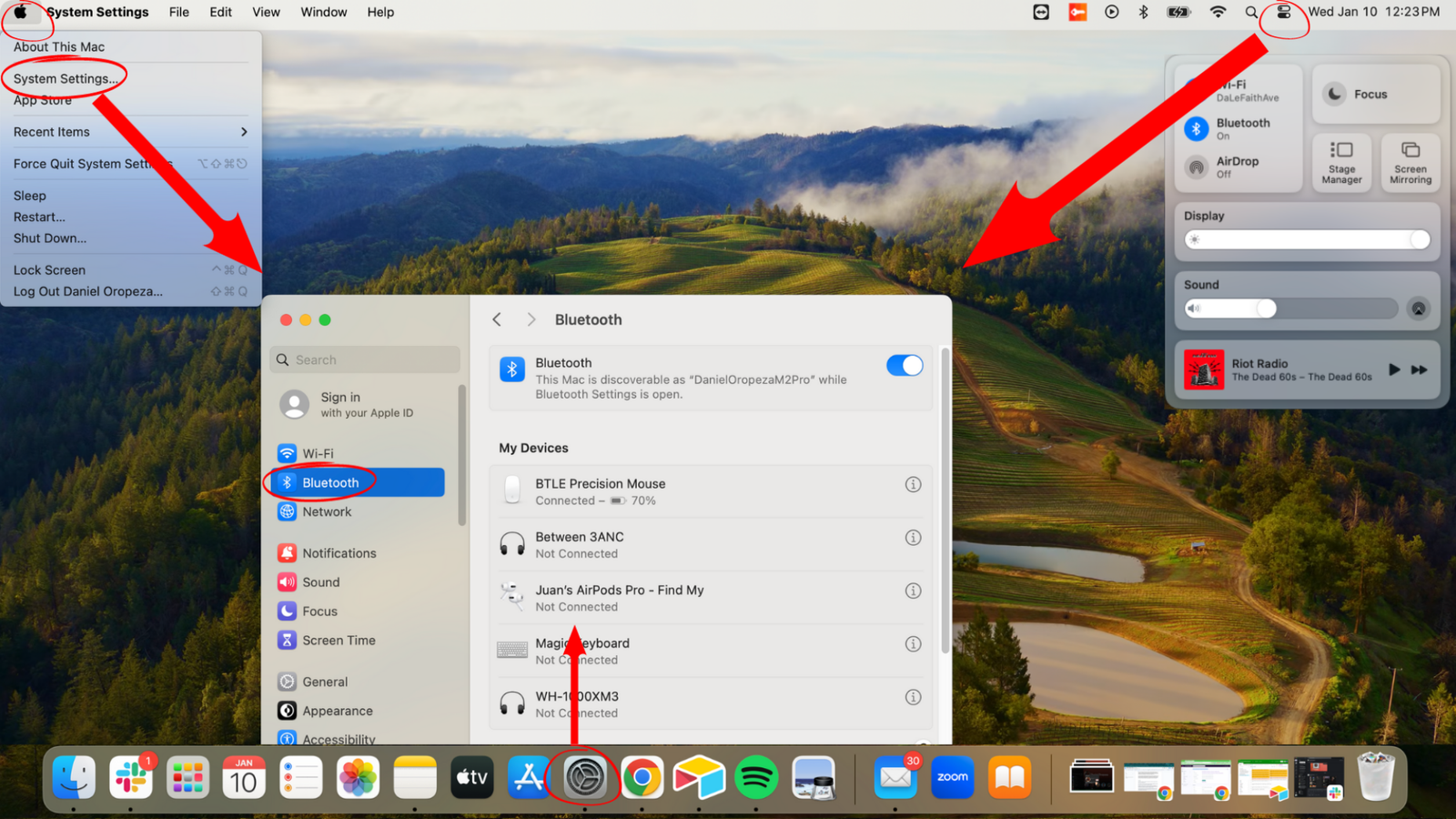Go back with the left chevron in Settings
This screenshot has height=819, width=1456.
pos(497,319)
